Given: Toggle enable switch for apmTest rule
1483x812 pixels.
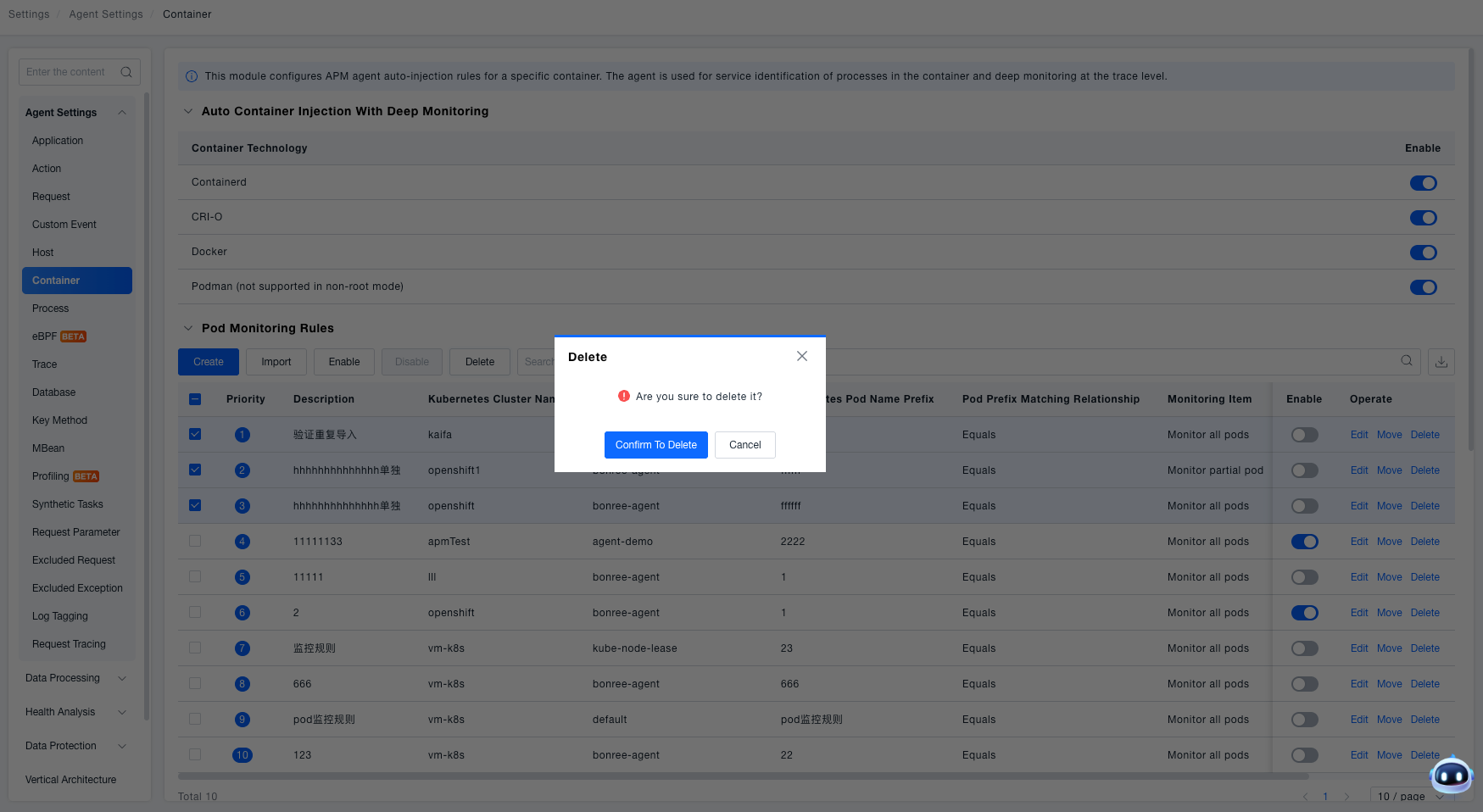Looking at the screenshot, I should click(1304, 542).
